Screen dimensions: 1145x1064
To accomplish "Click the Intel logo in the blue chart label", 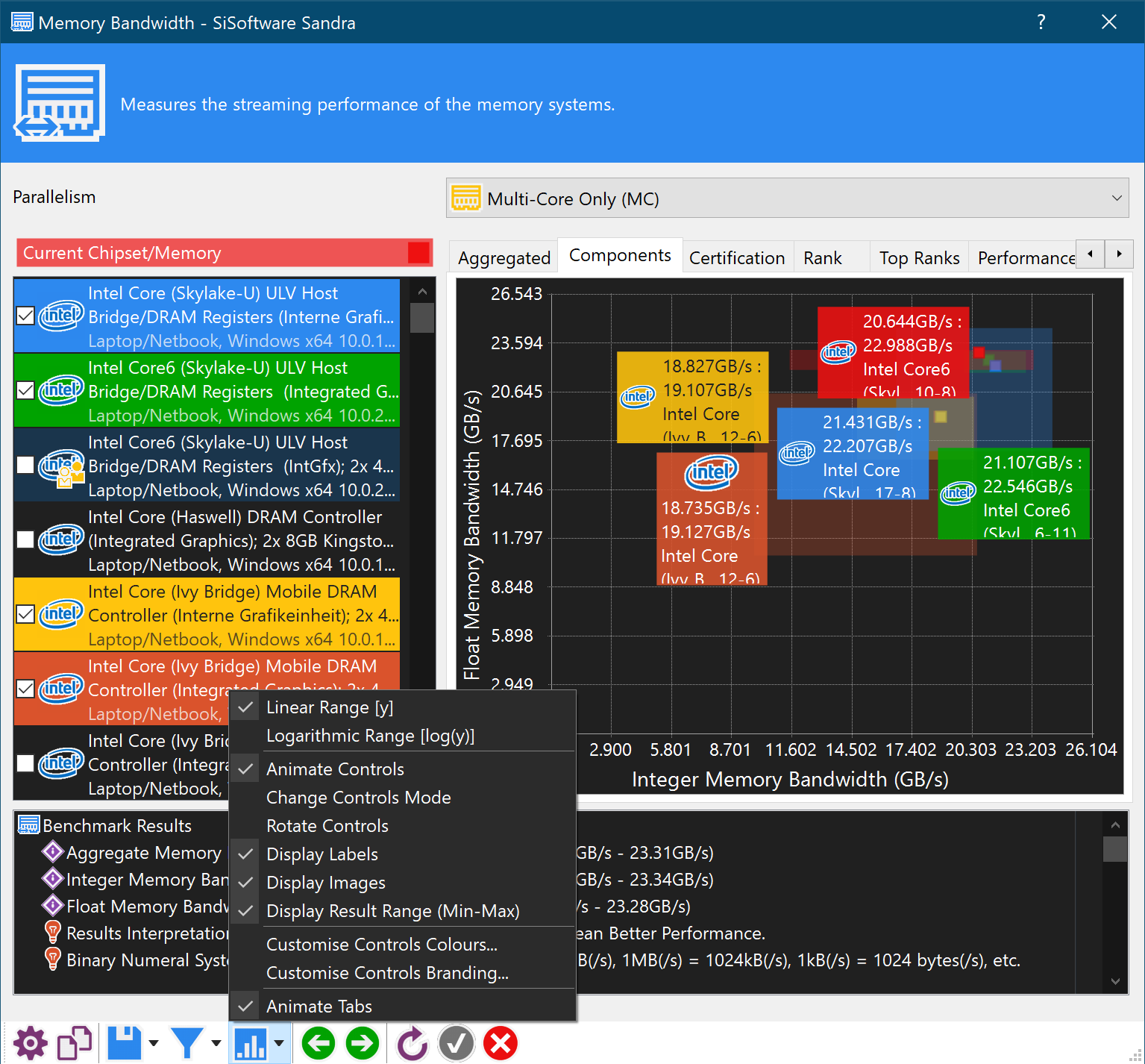I will point(797,453).
